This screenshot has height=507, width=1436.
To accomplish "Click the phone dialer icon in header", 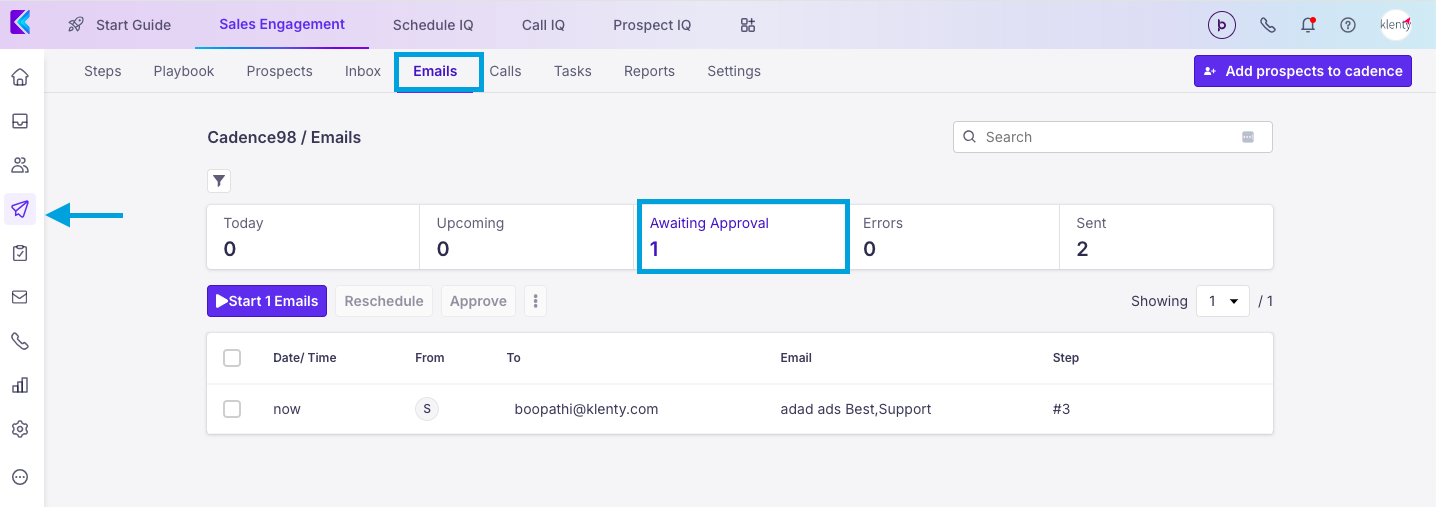I will [1268, 25].
